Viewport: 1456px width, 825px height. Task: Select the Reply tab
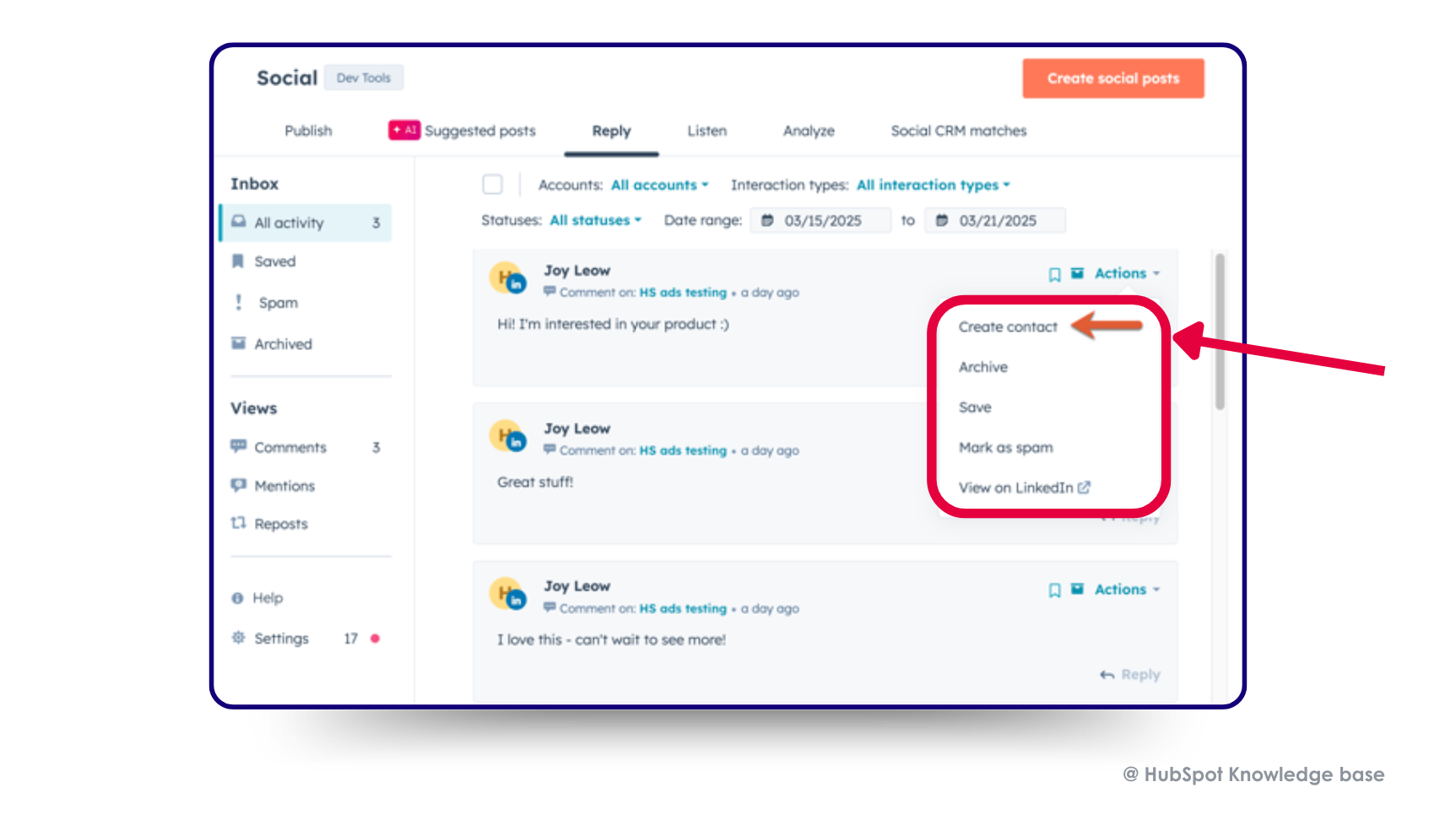click(611, 131)
